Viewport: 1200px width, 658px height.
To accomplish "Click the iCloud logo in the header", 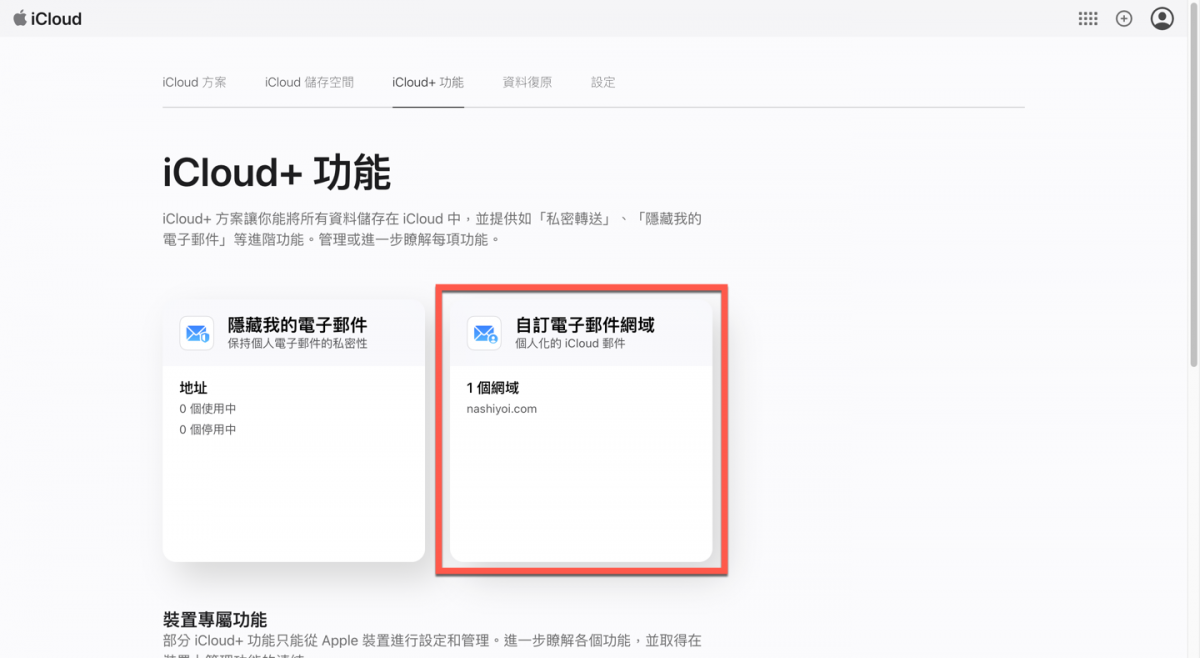I will coord(47,18).
